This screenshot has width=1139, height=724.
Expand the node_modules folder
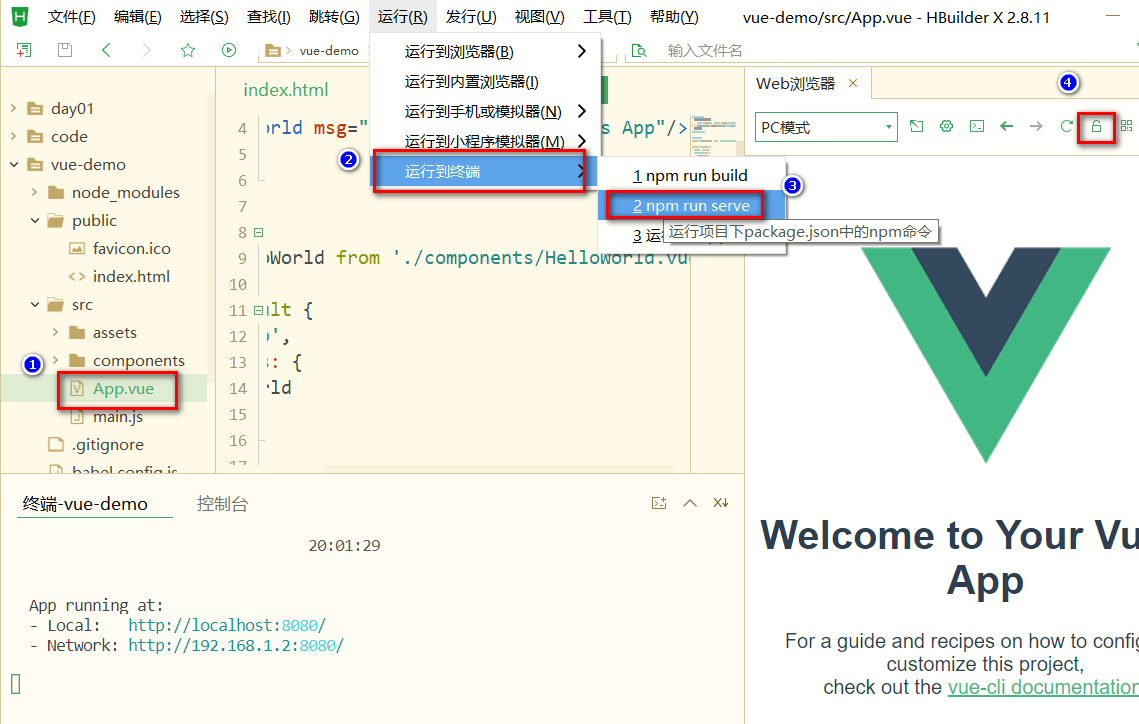[34, 192]
